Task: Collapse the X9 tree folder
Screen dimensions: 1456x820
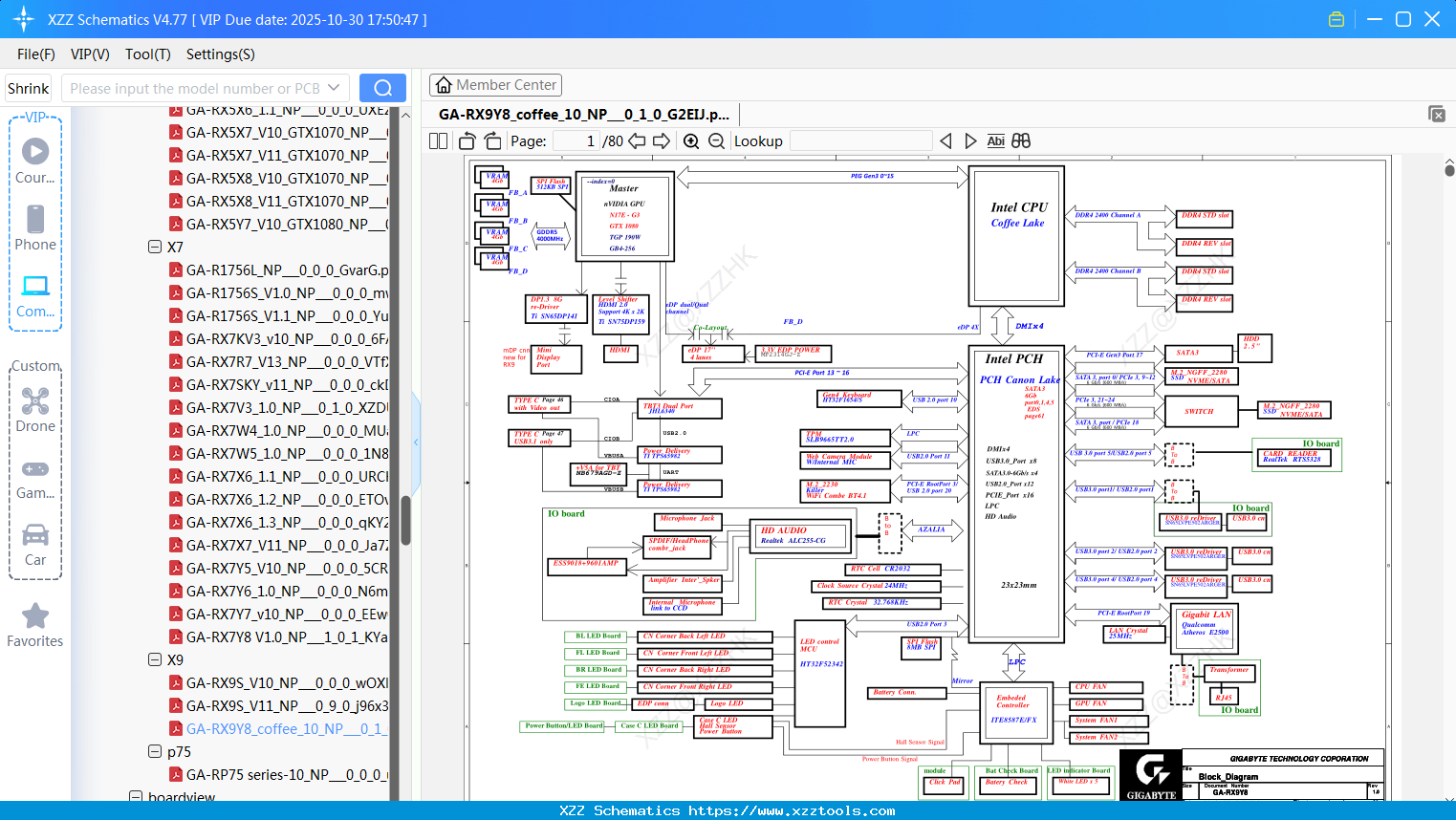Action: coord(155,659)
